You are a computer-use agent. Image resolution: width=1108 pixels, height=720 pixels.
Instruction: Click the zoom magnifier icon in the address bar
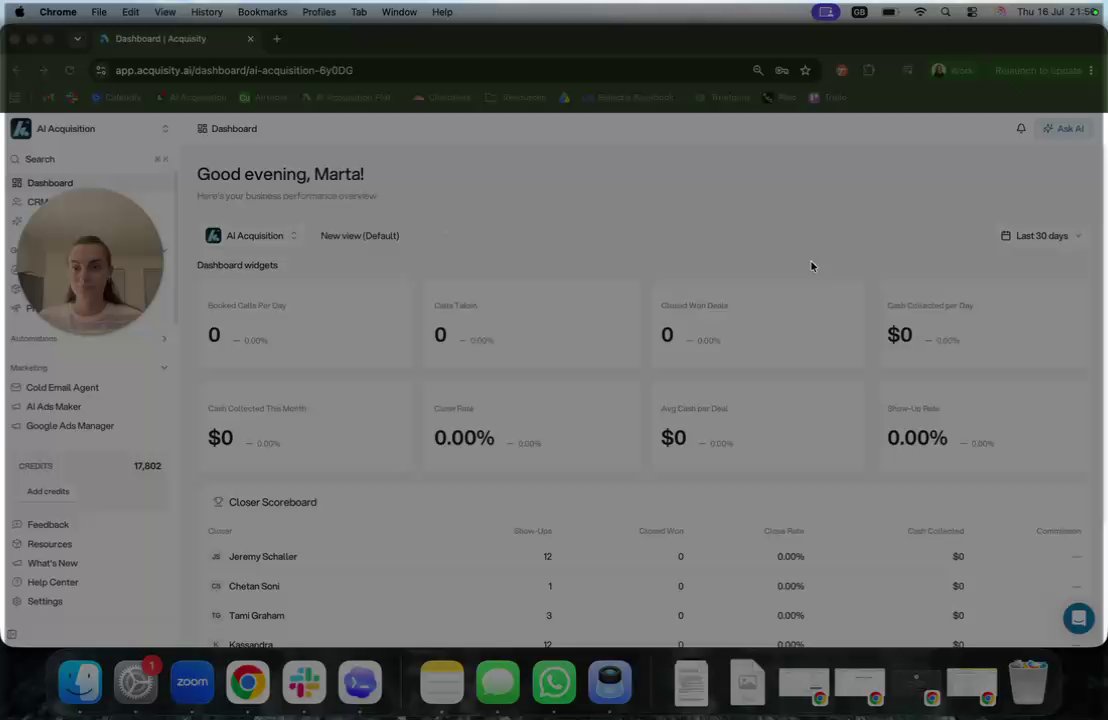tap(758, 71)
